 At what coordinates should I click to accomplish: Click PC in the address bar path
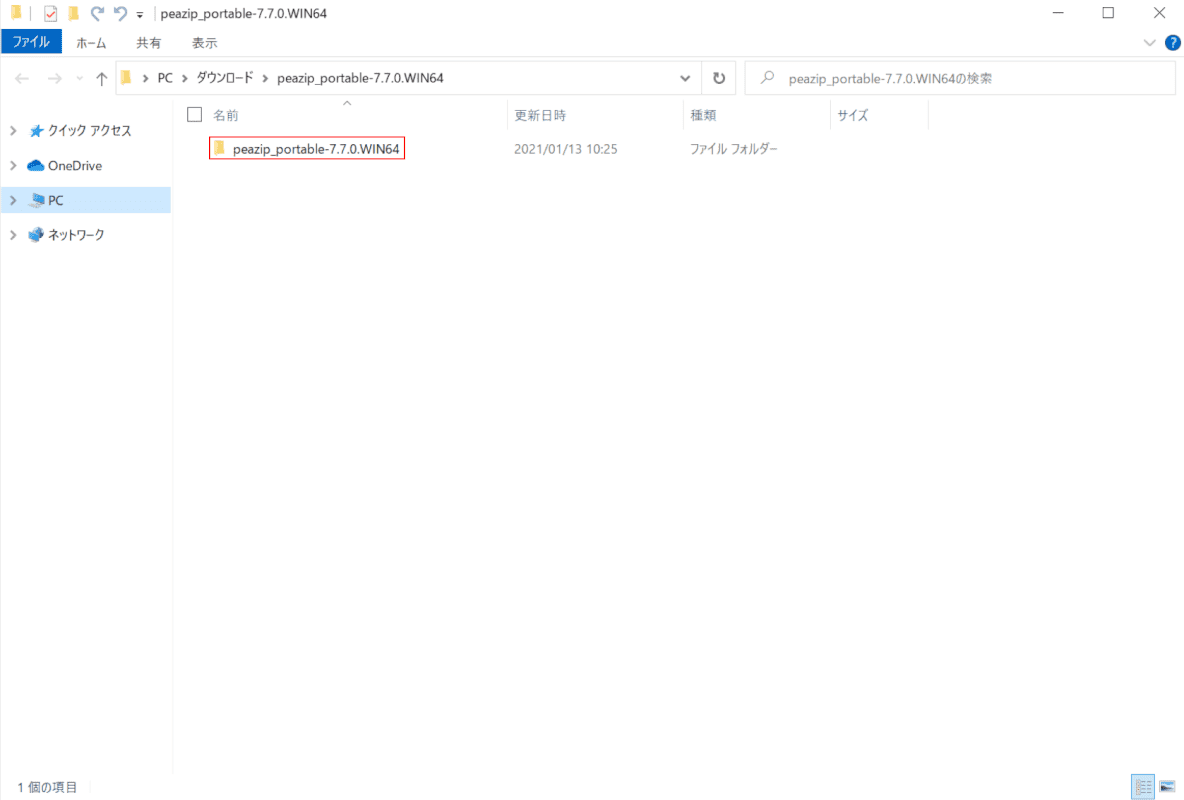click(165, 78)
